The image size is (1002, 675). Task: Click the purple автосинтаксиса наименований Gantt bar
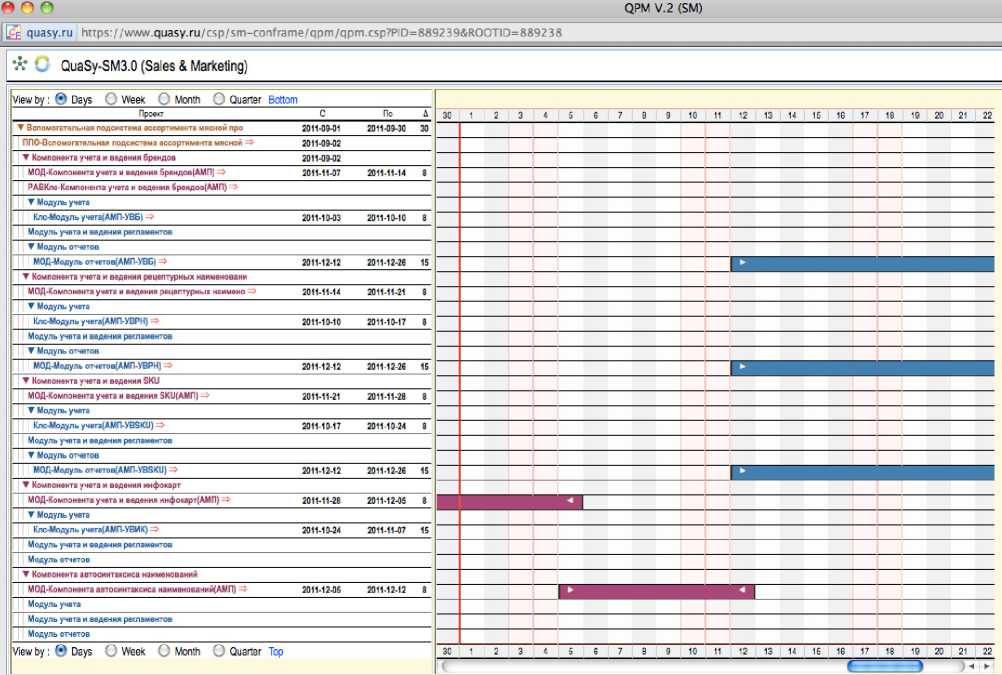[x=656, y=591]
